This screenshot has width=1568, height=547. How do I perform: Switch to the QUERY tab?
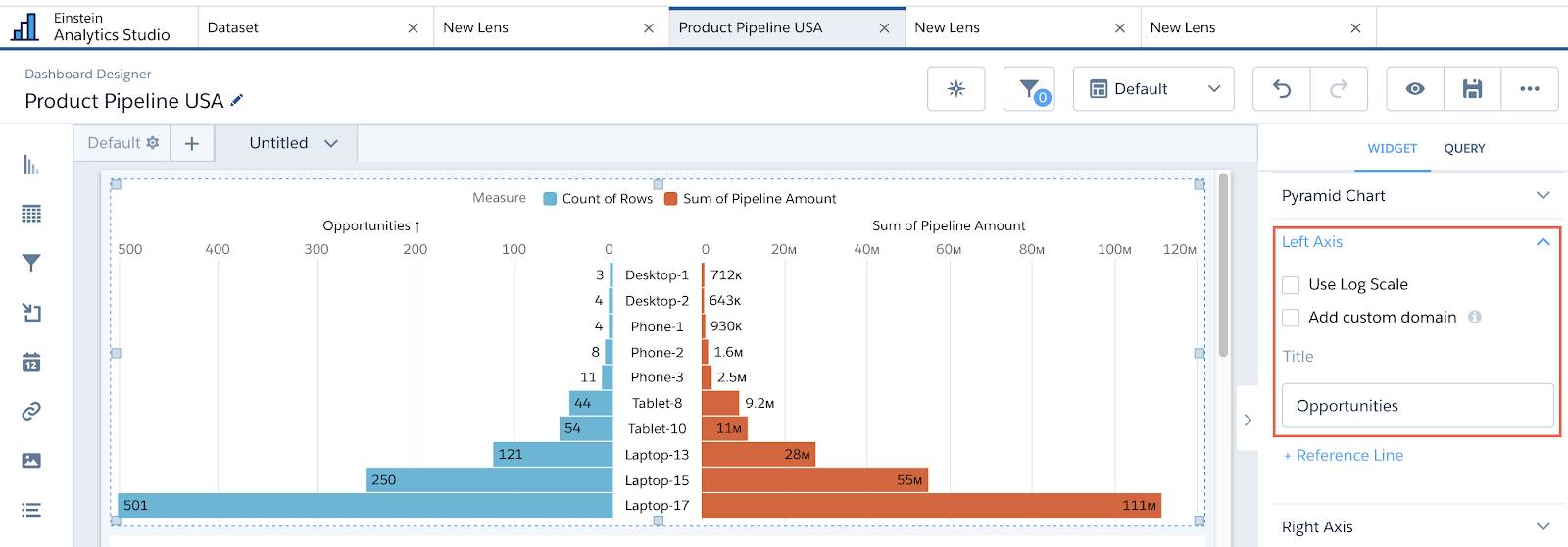pos(1464,149)
